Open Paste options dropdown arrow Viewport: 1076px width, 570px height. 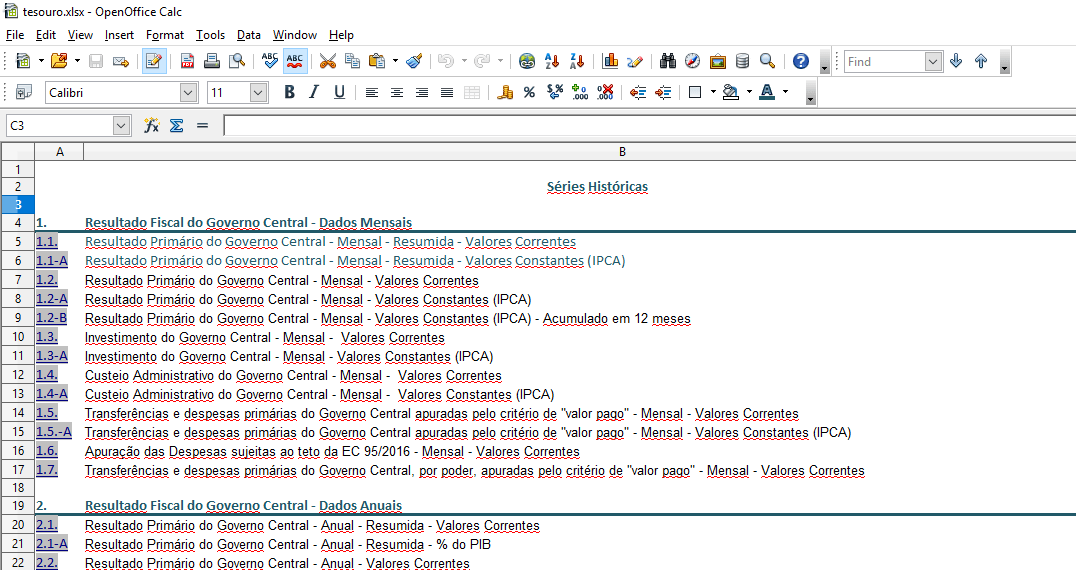(395, 61)
